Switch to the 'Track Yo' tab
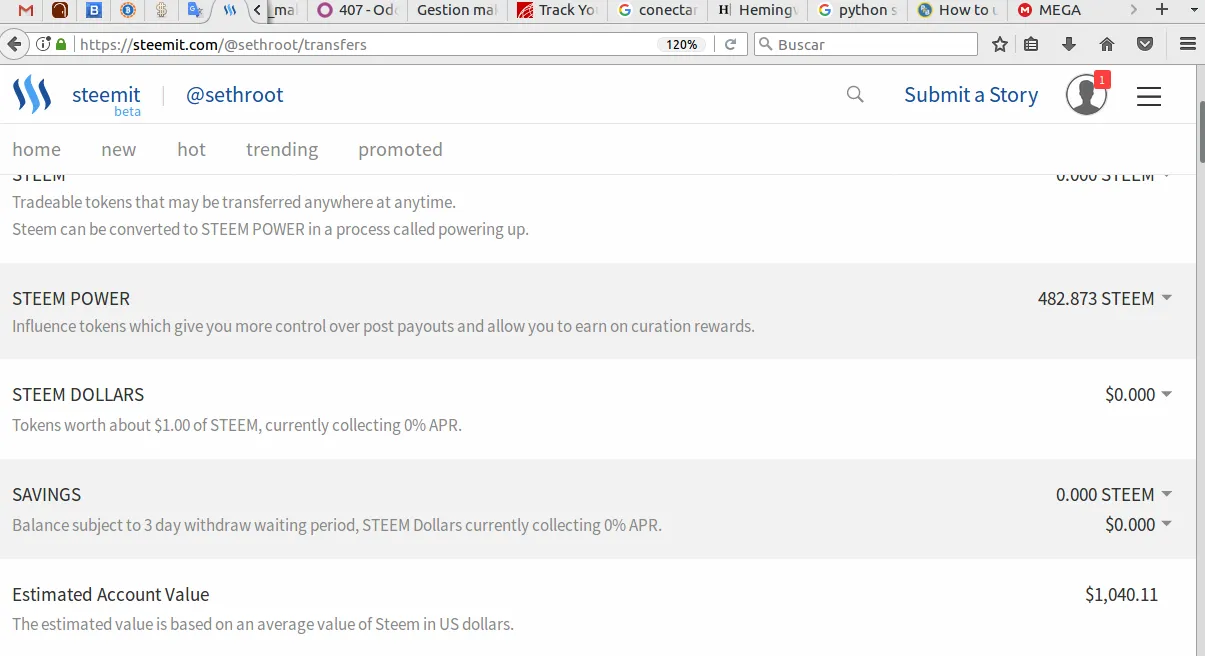The height and width of the screenshot is (656, 1205). click(557, 11)
